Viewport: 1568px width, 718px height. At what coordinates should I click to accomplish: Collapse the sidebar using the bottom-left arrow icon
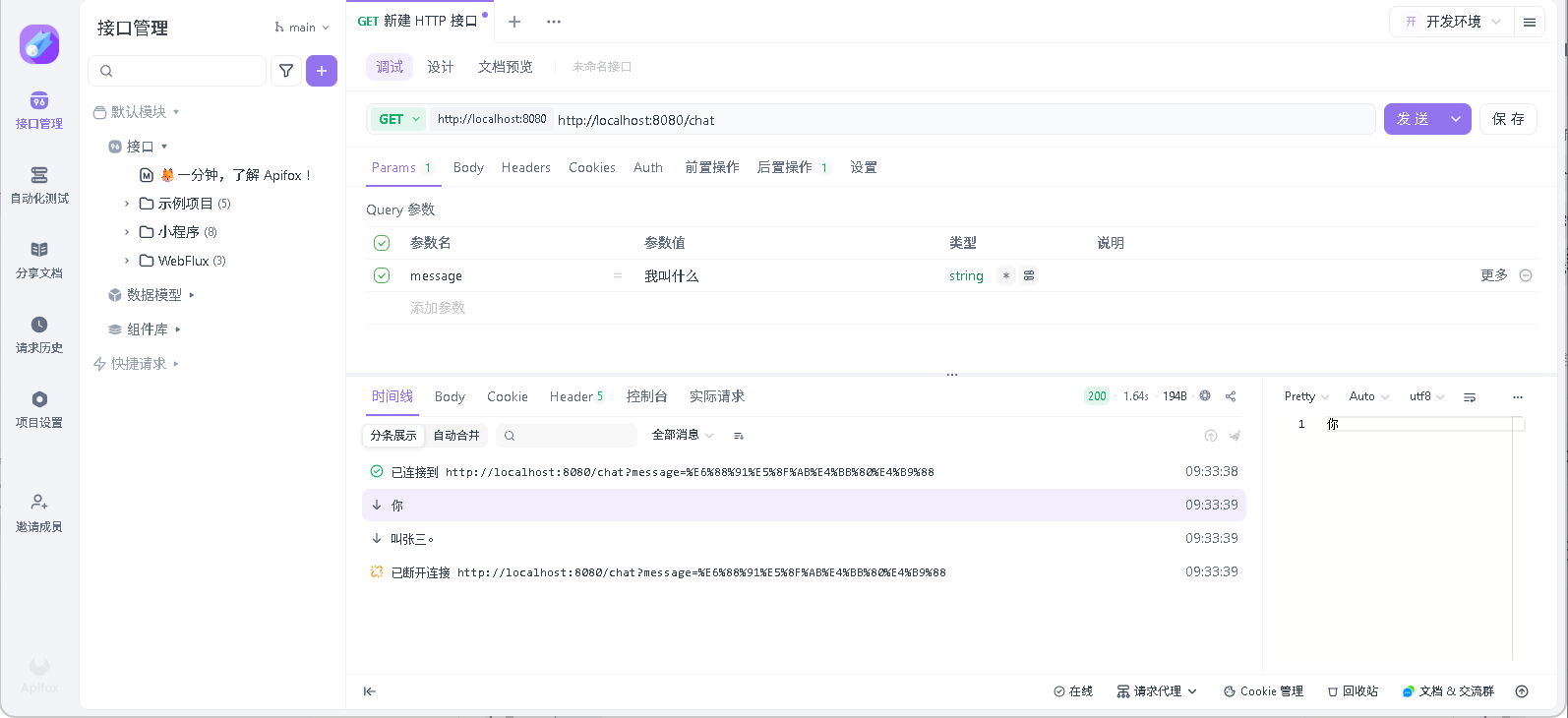point(370,691)
